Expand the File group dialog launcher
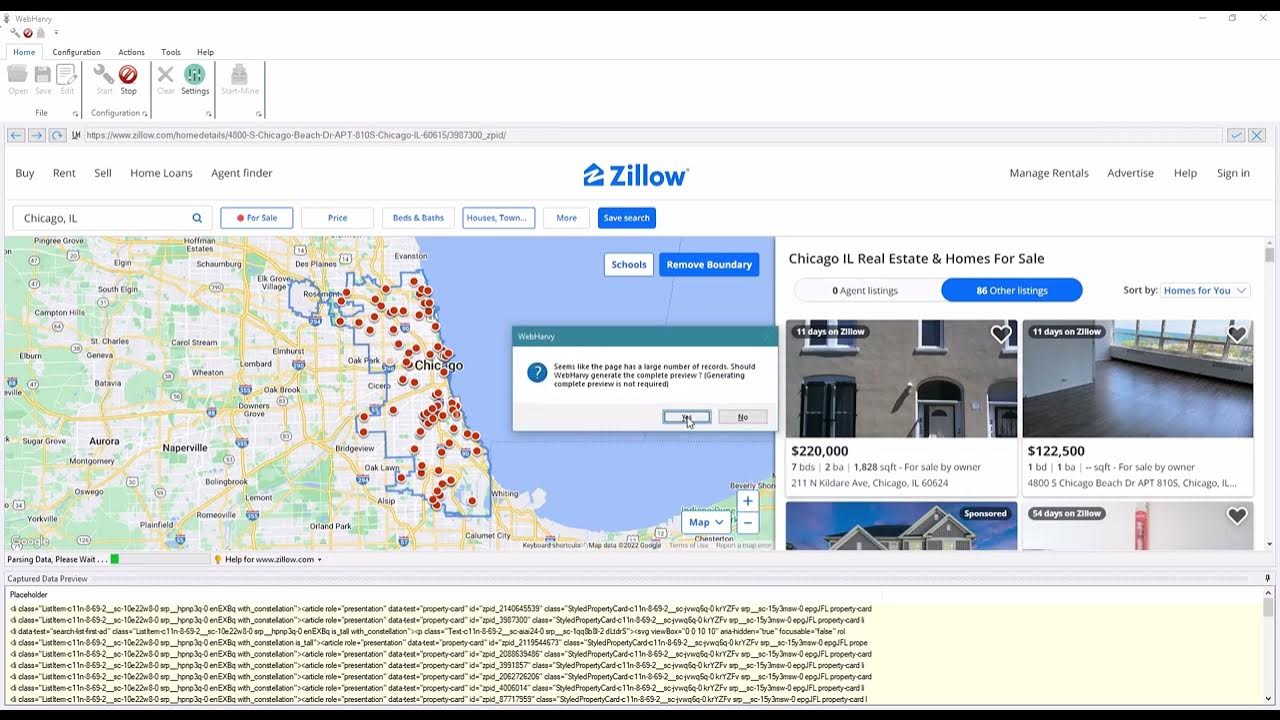Viewport: 1280px width, 720px height. pyautogui.click(x=76, y=114)
